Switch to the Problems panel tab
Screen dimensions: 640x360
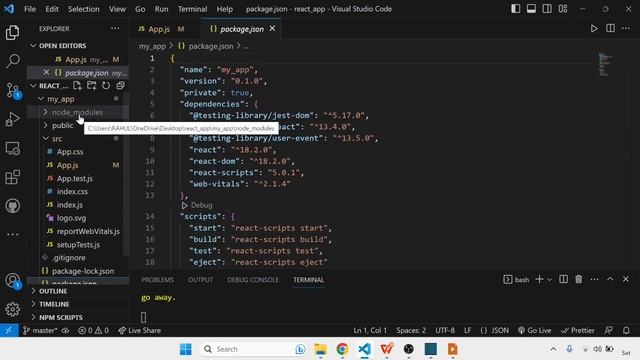click(x=157, y=280)
